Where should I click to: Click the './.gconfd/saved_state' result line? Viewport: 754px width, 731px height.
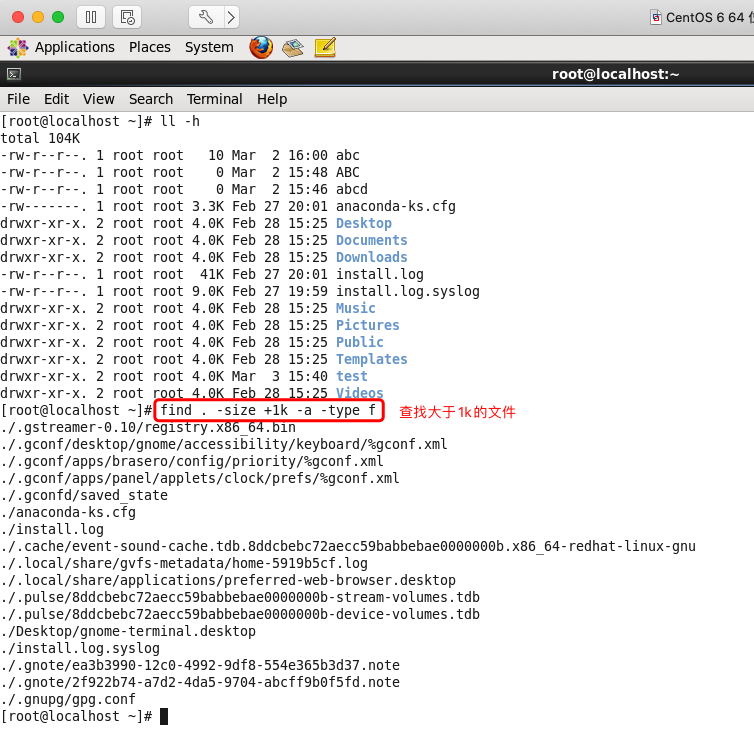pos(84,495)
